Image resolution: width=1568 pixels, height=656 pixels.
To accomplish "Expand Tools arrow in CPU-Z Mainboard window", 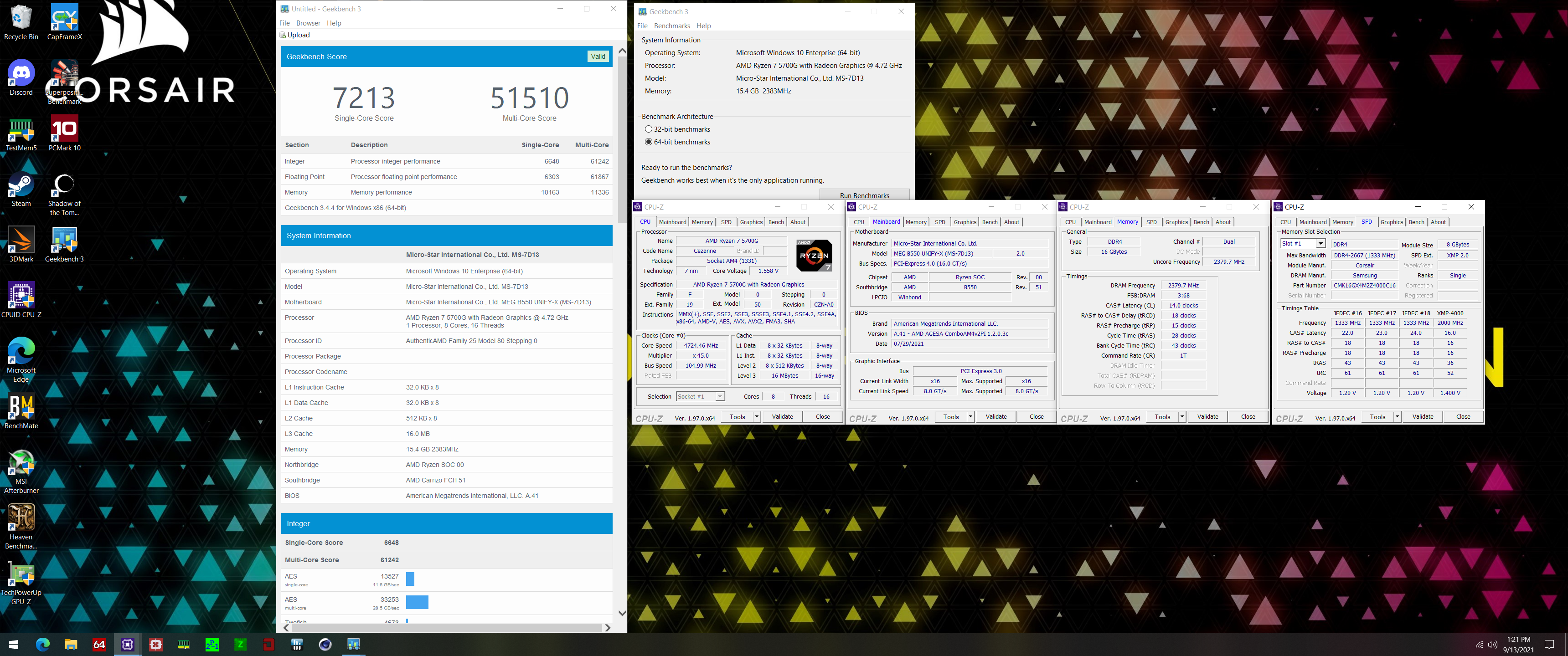I will [970, 417].
